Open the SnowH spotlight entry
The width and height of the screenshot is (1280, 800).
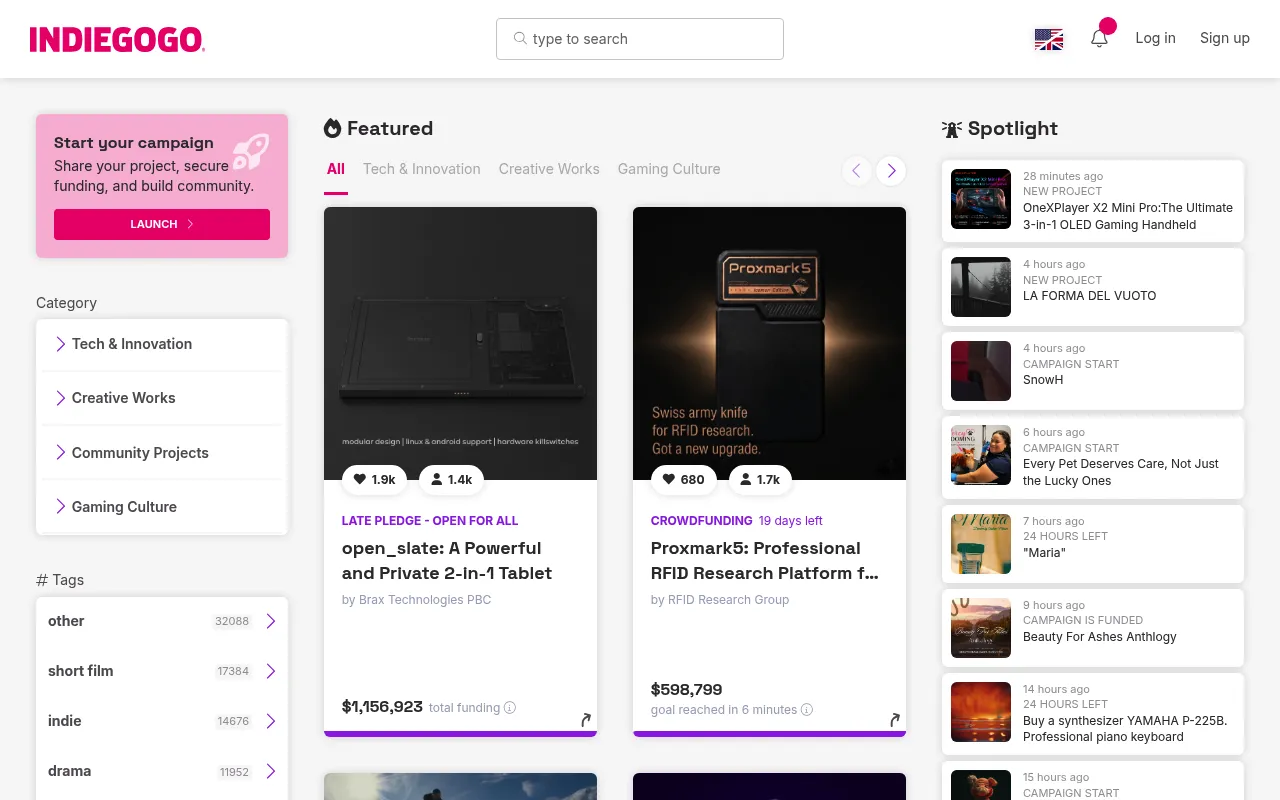1092,371
